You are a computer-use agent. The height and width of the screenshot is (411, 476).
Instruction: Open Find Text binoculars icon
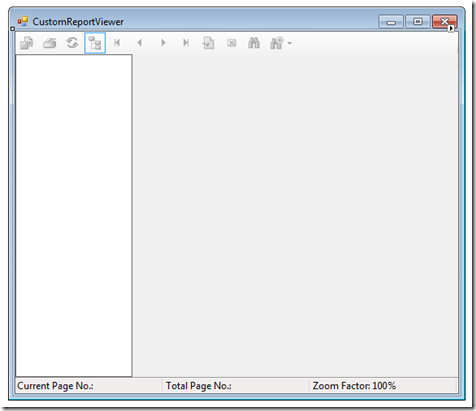coord(254,43)
